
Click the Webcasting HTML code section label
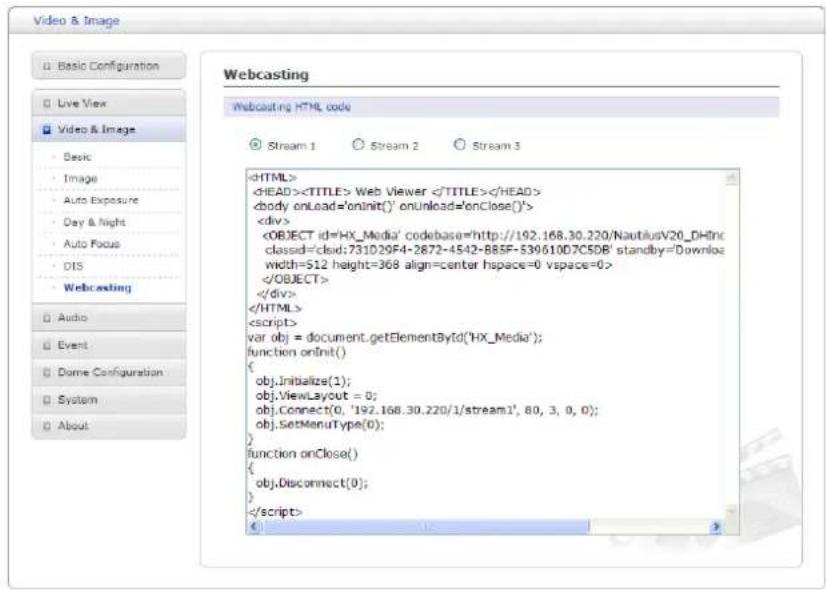291,106
